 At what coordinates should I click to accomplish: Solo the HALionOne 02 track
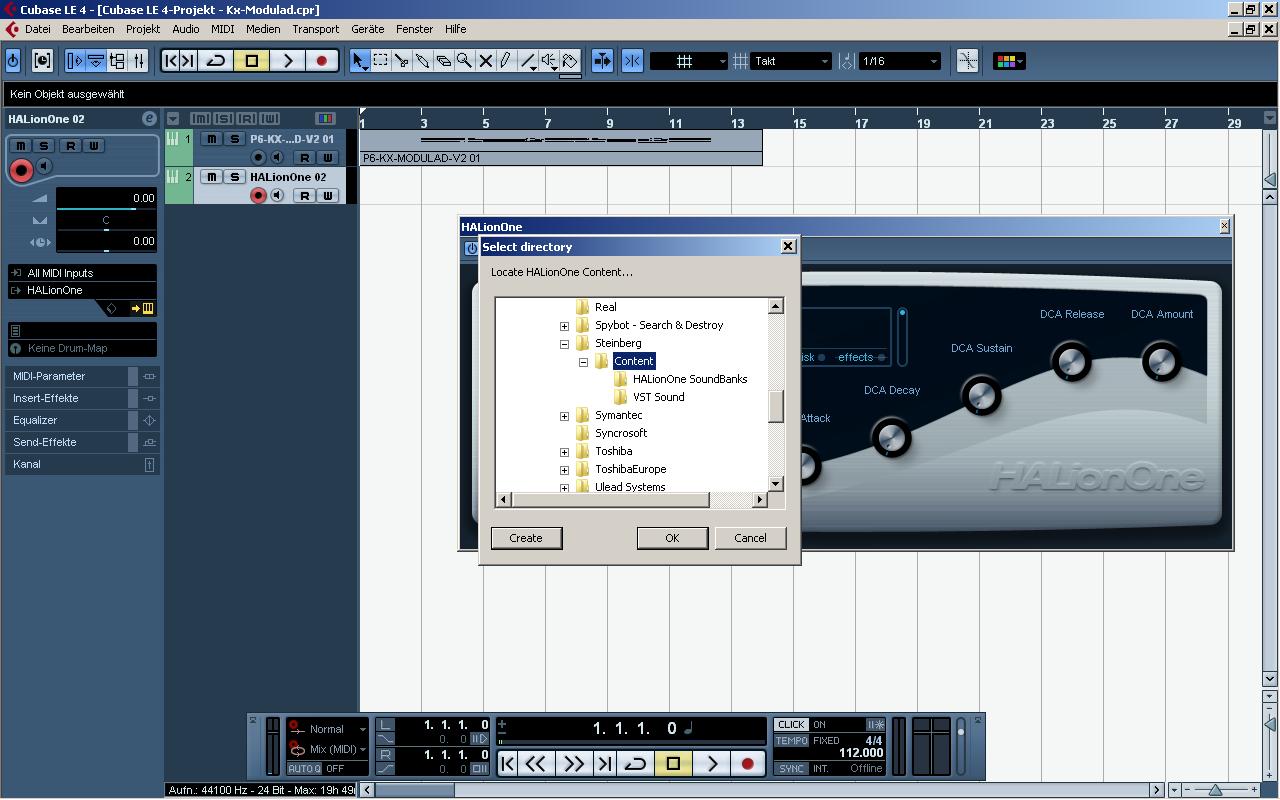pyautogui.click(x=234, y=177)
